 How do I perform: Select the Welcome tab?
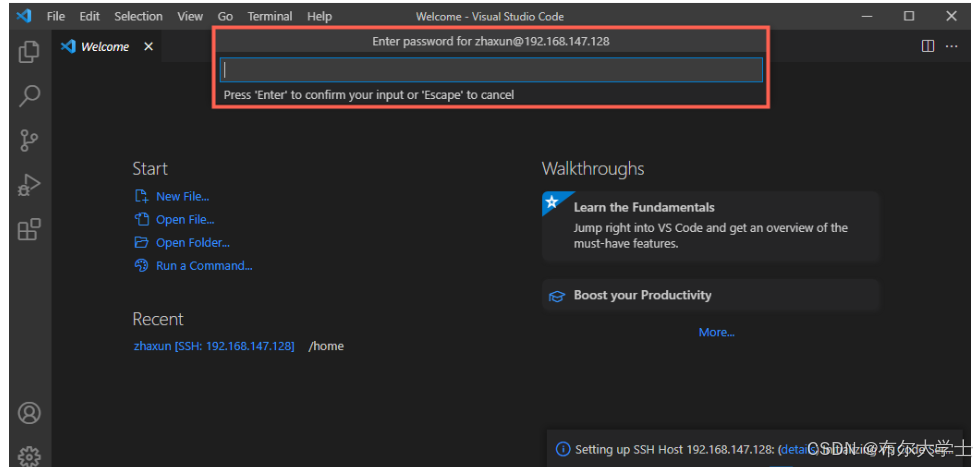[105, 47]
